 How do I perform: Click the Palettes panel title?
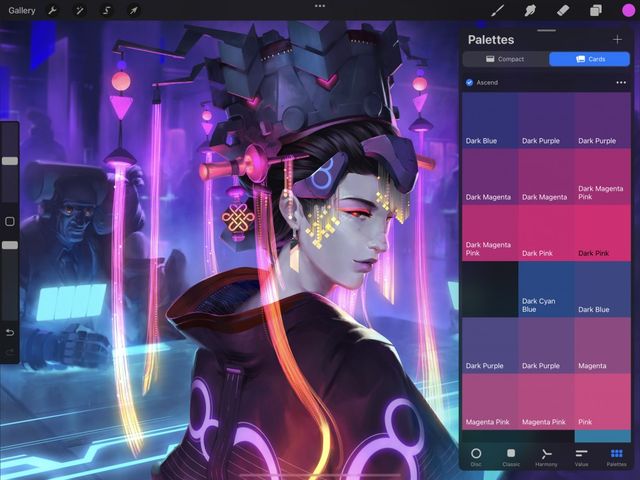pos(491,40)
